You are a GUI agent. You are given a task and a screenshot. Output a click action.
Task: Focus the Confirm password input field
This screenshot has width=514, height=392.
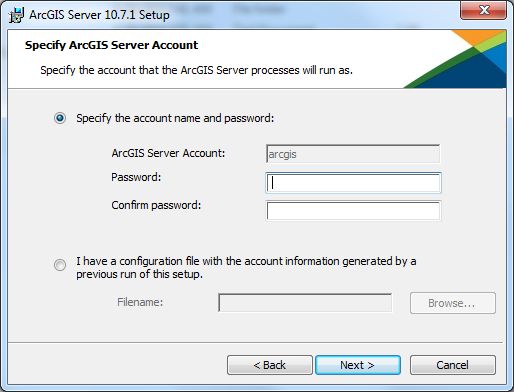(353, 211)
